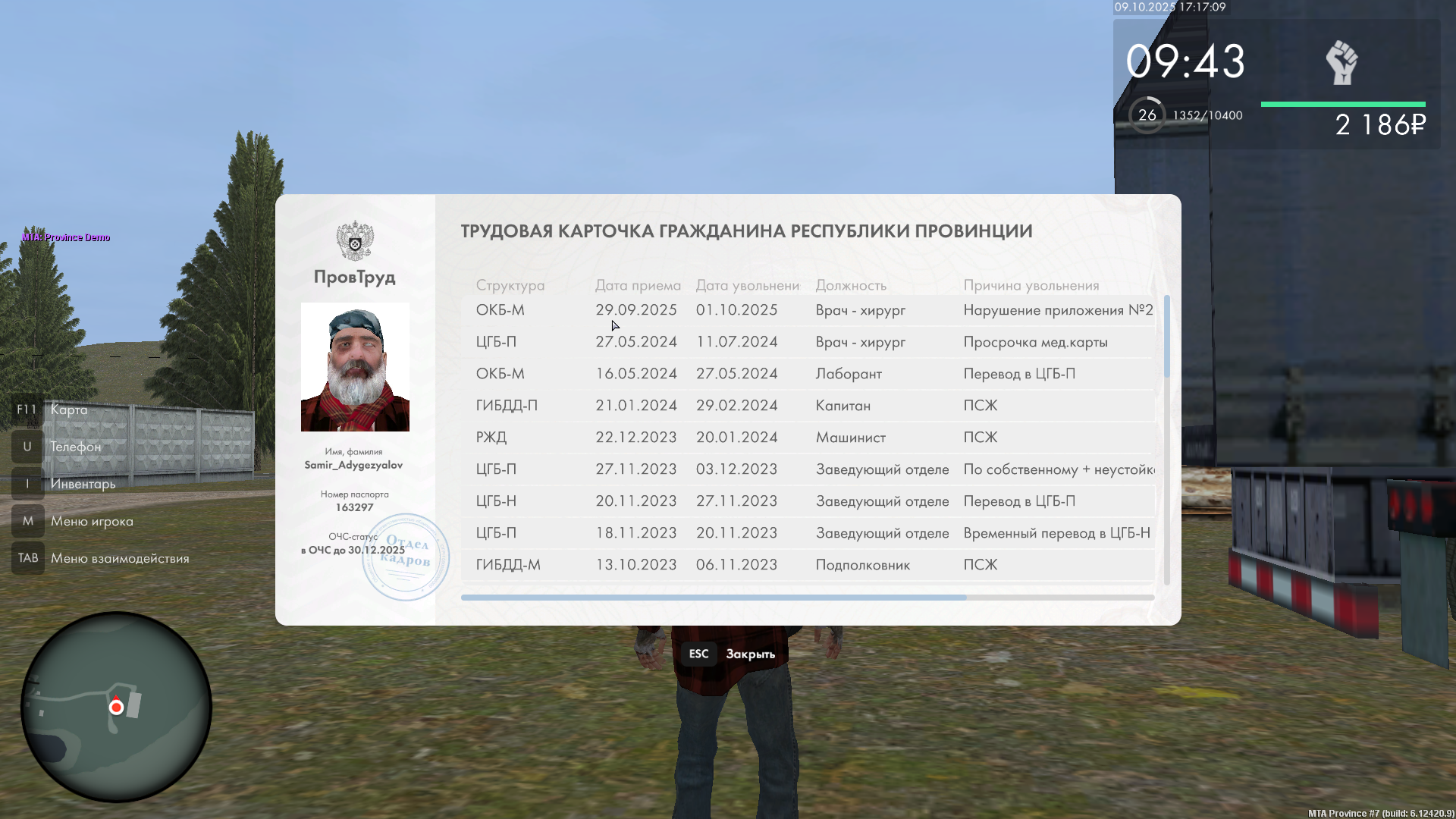Viewport: 1456px width, 819px height.
Task: Click the vertical scrollbar of the work table
Action: 1166,337
